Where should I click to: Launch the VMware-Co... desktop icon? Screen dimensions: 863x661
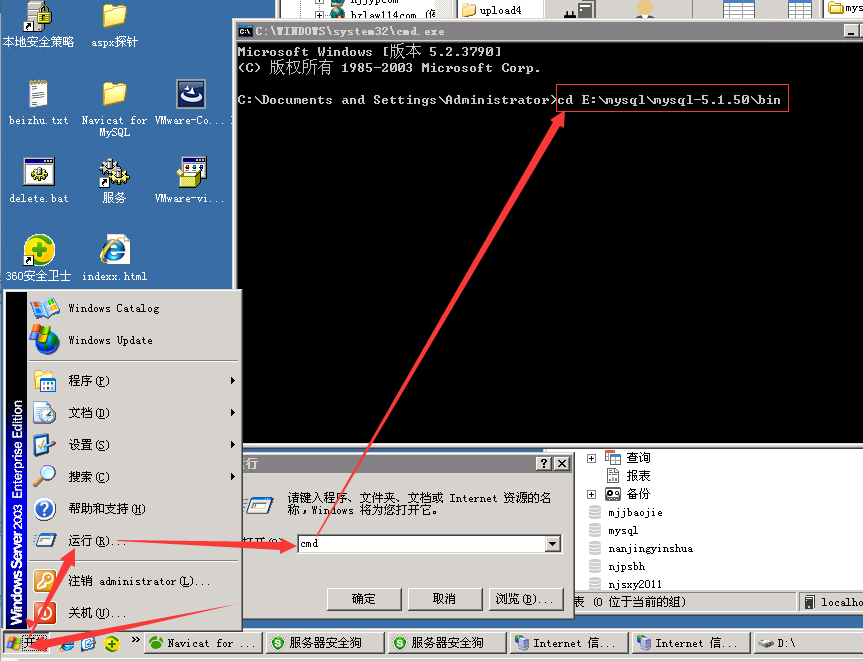190,102
